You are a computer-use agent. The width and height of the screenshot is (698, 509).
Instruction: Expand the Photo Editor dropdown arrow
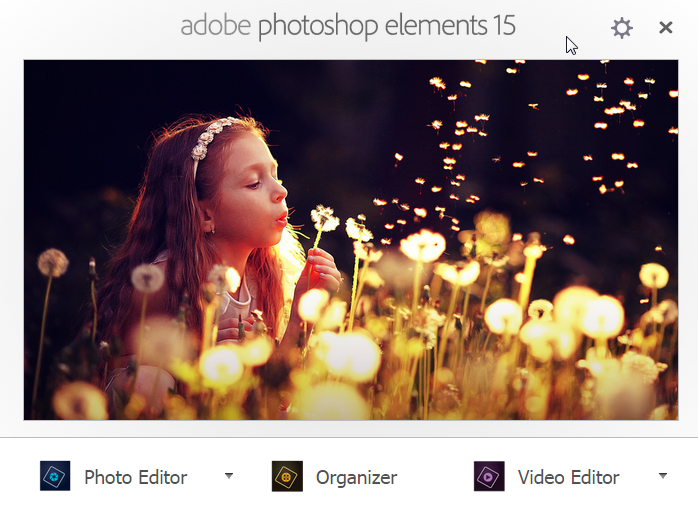pyautogui.click(x=229, y=476)
